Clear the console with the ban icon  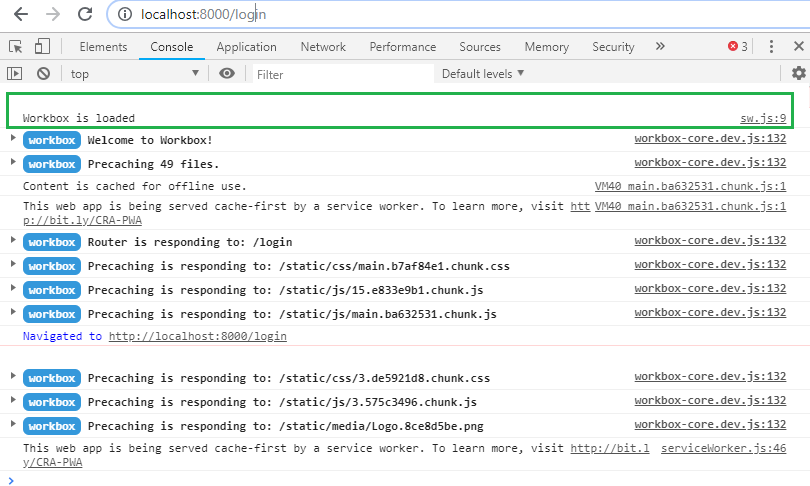tap(43, 74)
